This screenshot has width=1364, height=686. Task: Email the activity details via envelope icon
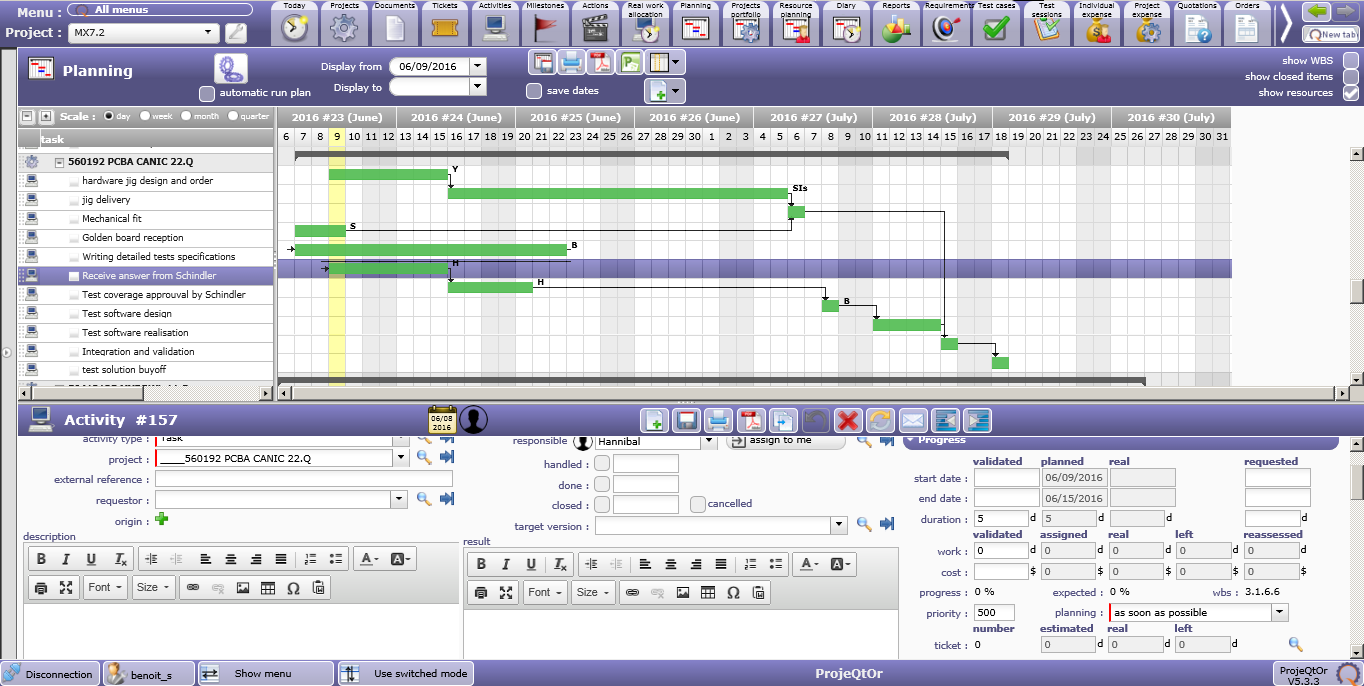point(912,420)
